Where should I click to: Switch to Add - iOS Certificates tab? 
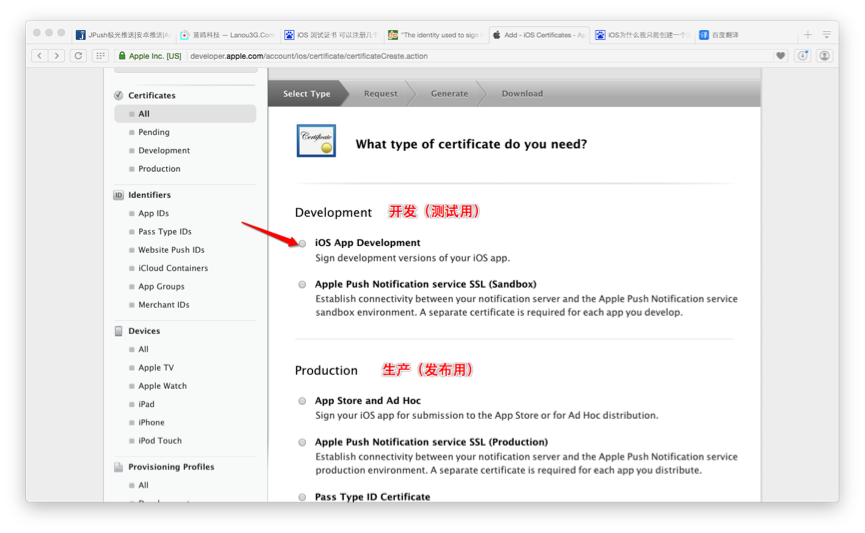(x=539, y=35)
